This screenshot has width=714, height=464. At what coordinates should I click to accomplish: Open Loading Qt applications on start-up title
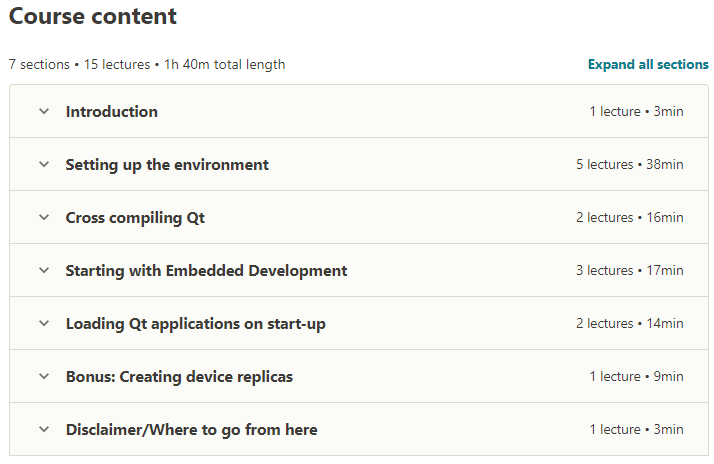[x=195, y=324]
